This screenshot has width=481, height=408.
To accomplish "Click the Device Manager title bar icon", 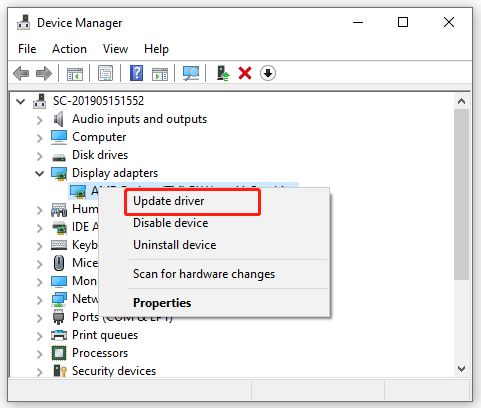I will (24, 23).
